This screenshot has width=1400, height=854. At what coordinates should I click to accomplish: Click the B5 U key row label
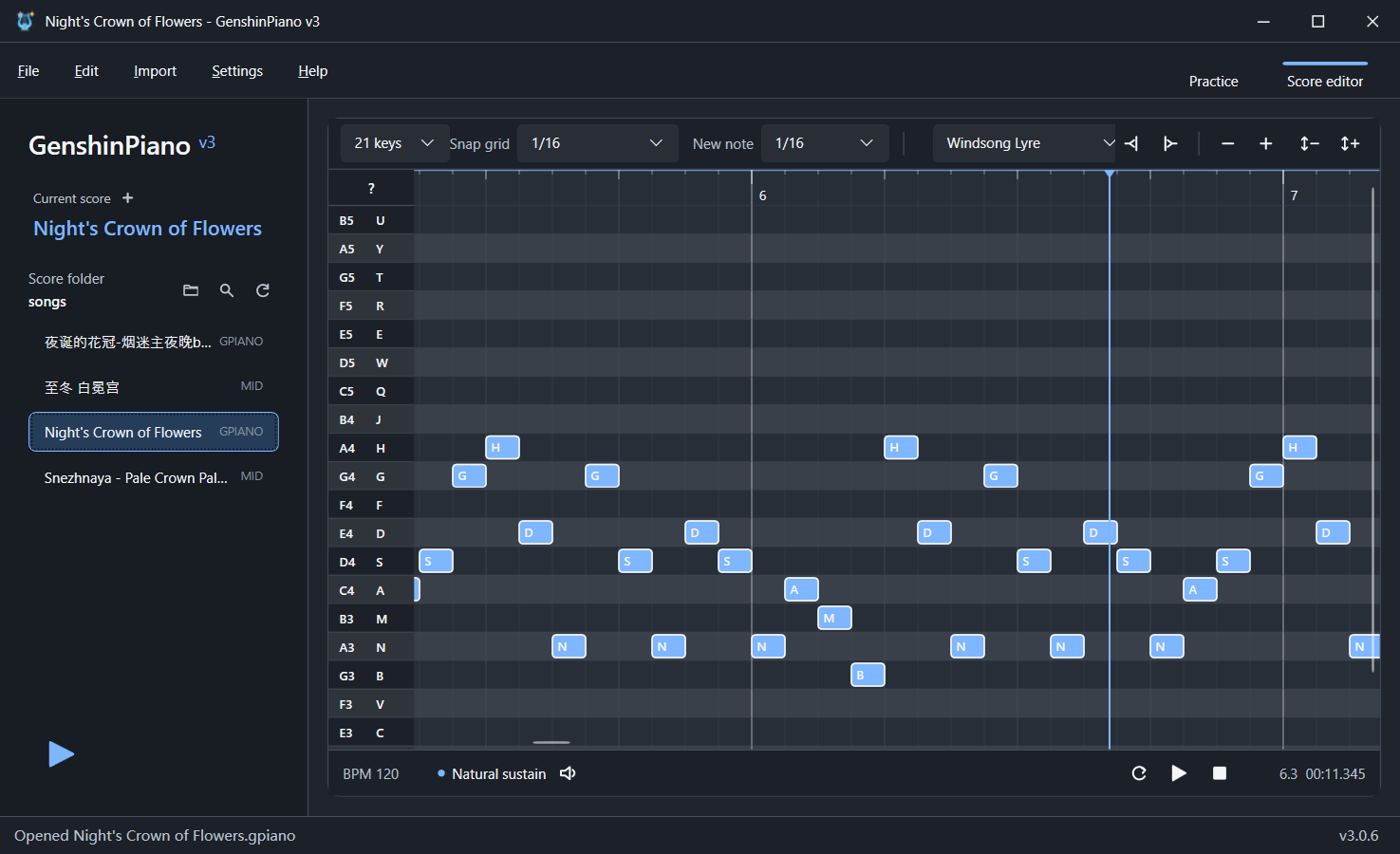point(371,220)
